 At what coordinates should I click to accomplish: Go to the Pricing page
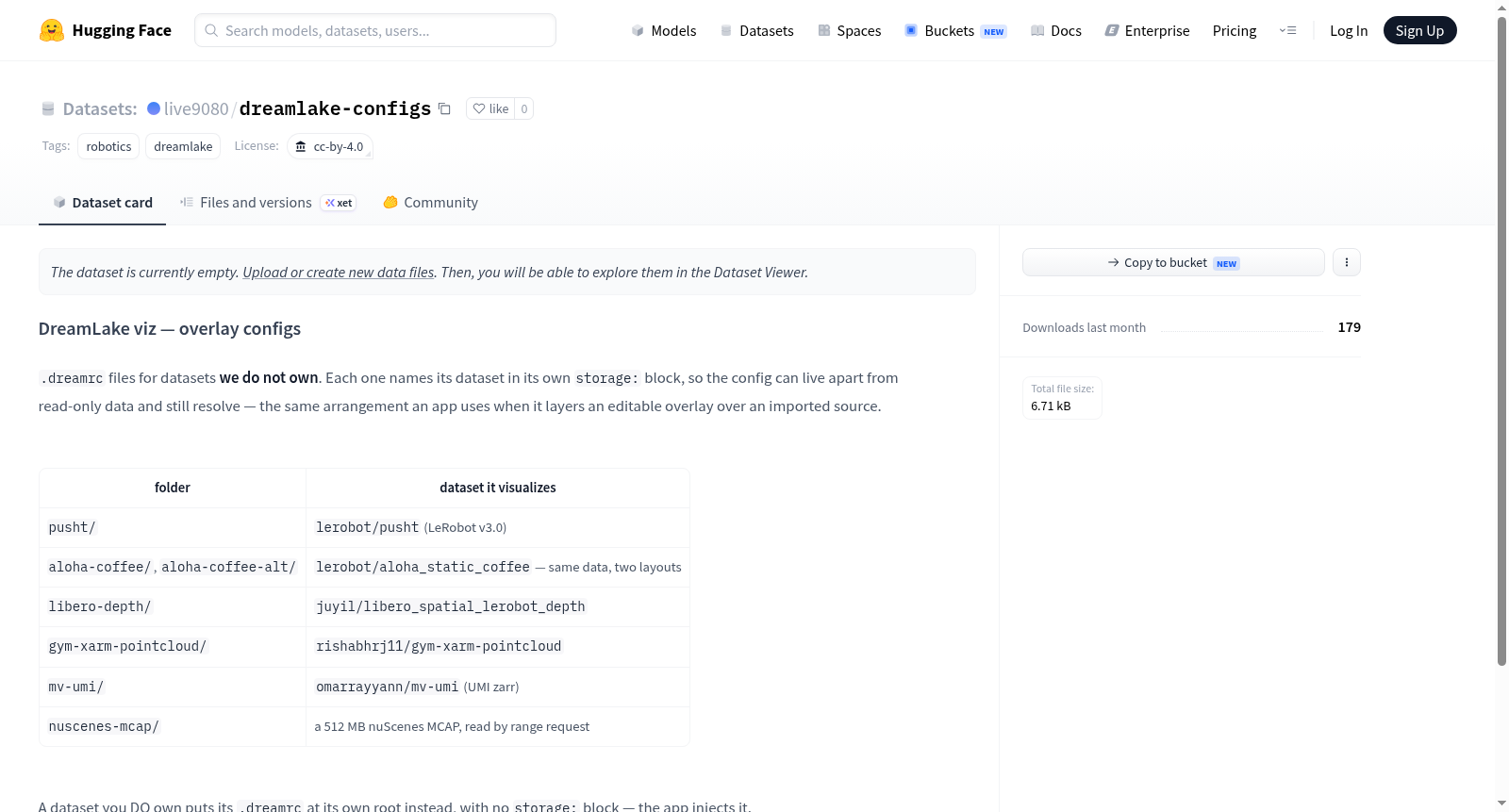[x=1235, y=30]
